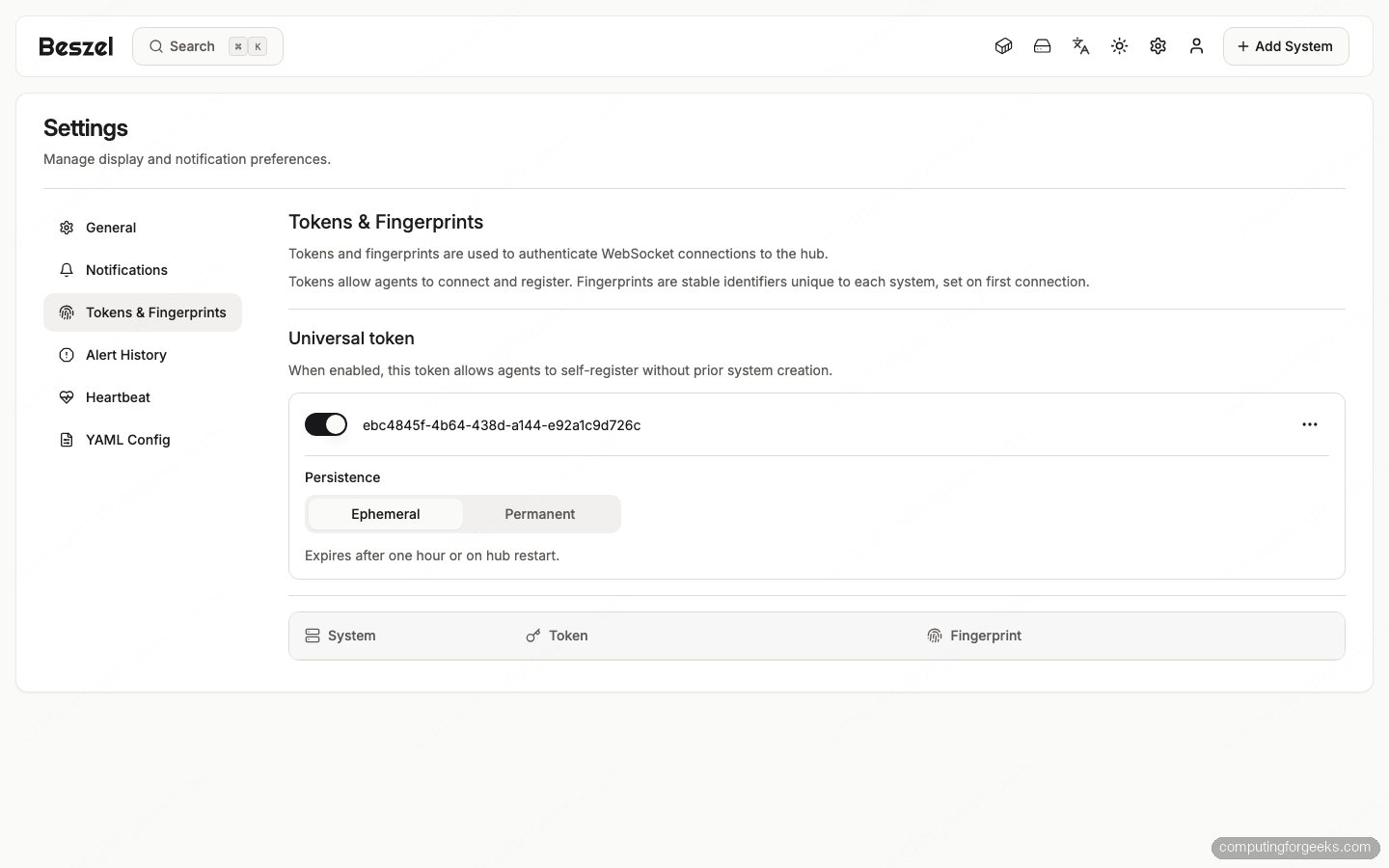Open the user account icon

pyautogui.click(x=1196, y=46)
